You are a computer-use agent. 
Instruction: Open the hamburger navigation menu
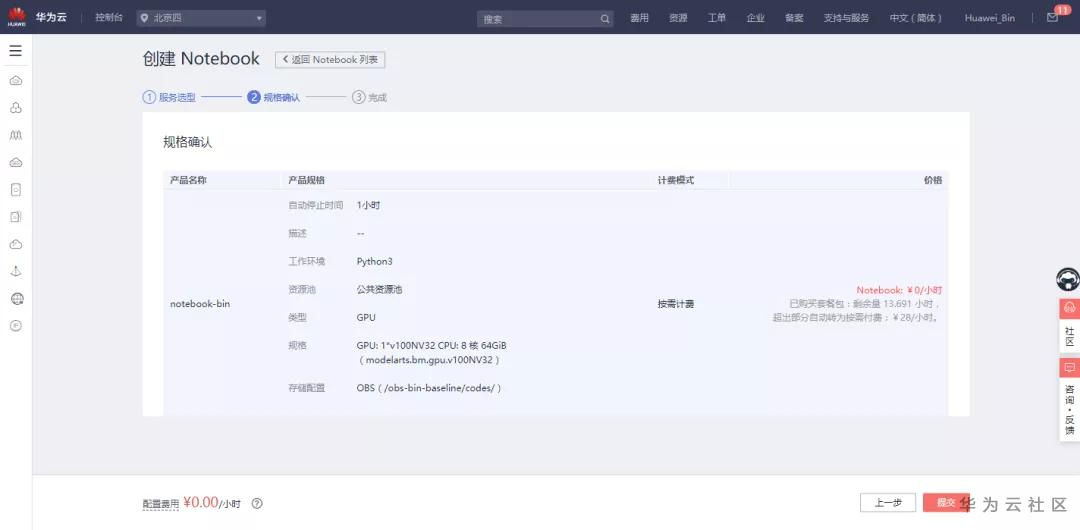click(15, 51)
